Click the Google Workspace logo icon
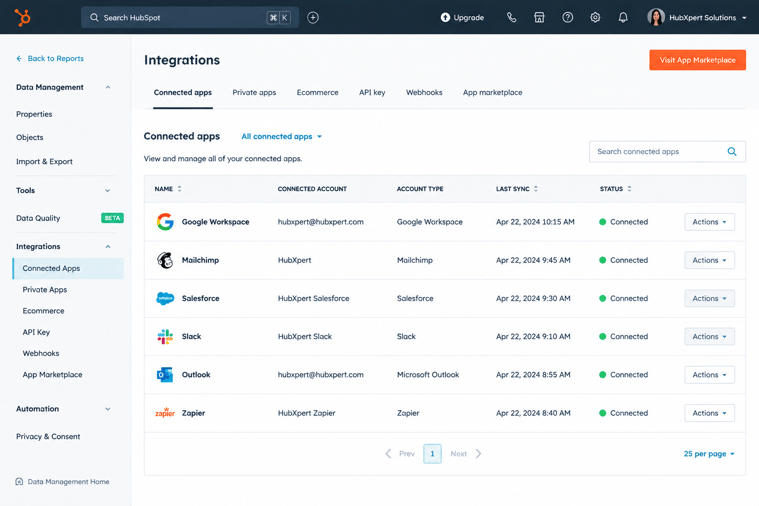Viewport: 759px width, 506px height. tap(165, 222)
